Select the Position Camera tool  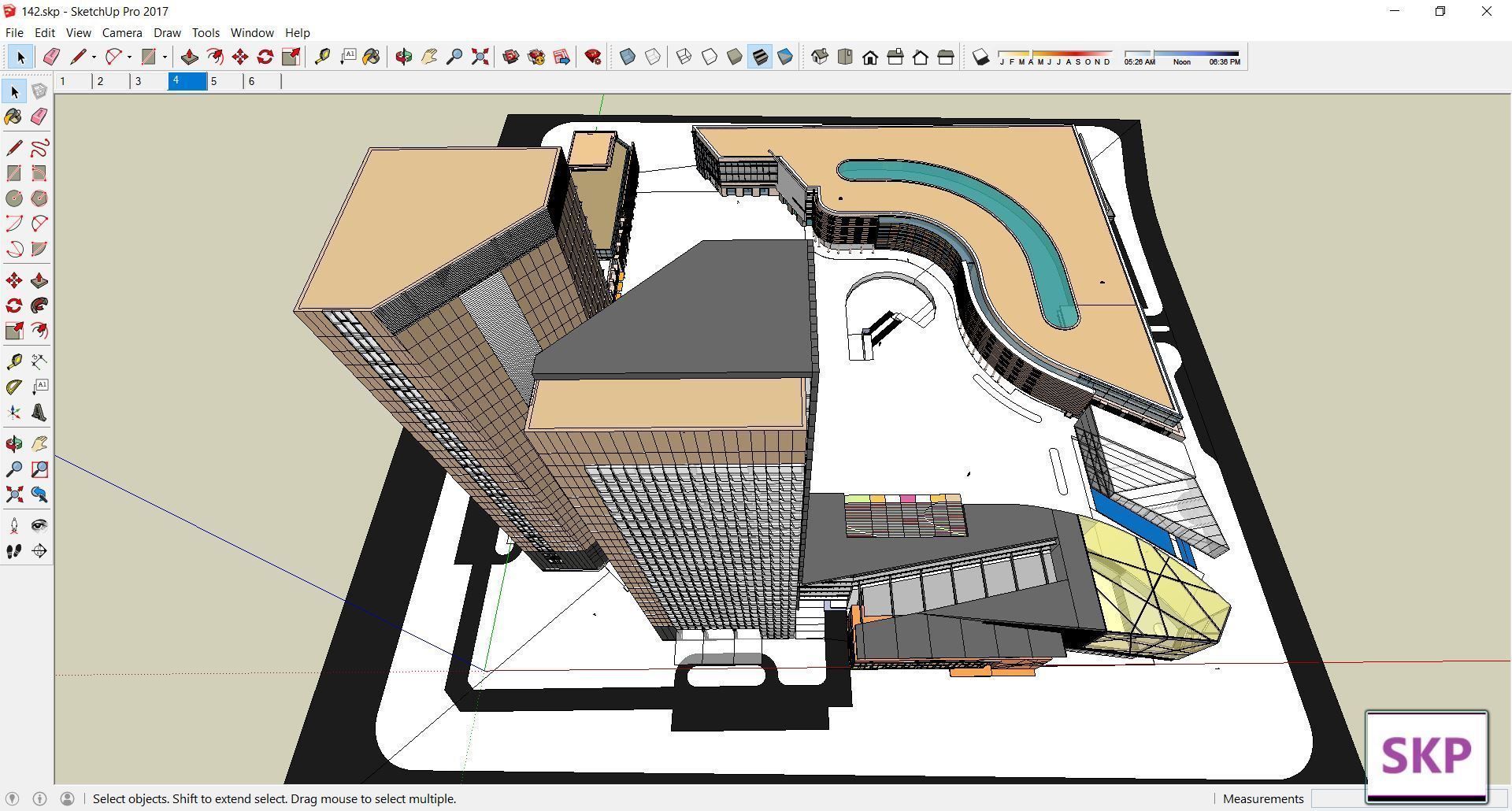(x=14, y=526)
